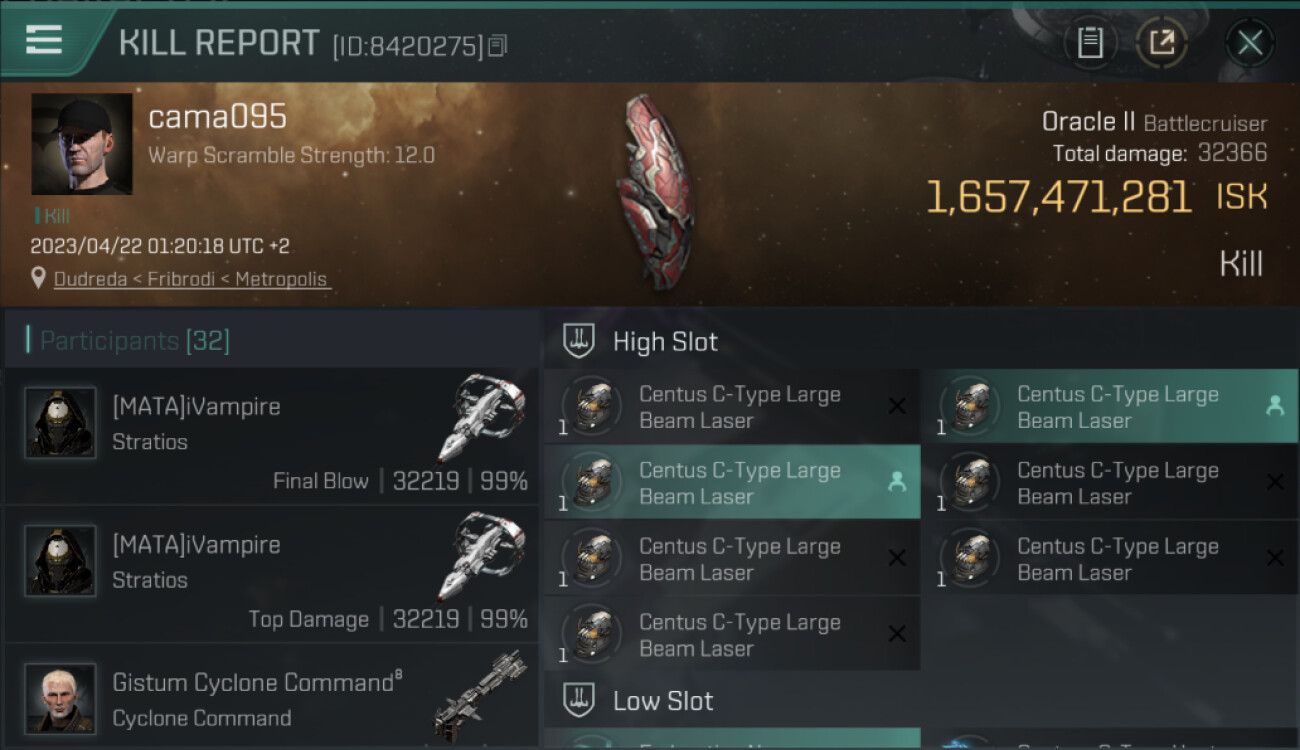Click the location pin icon

38,278
